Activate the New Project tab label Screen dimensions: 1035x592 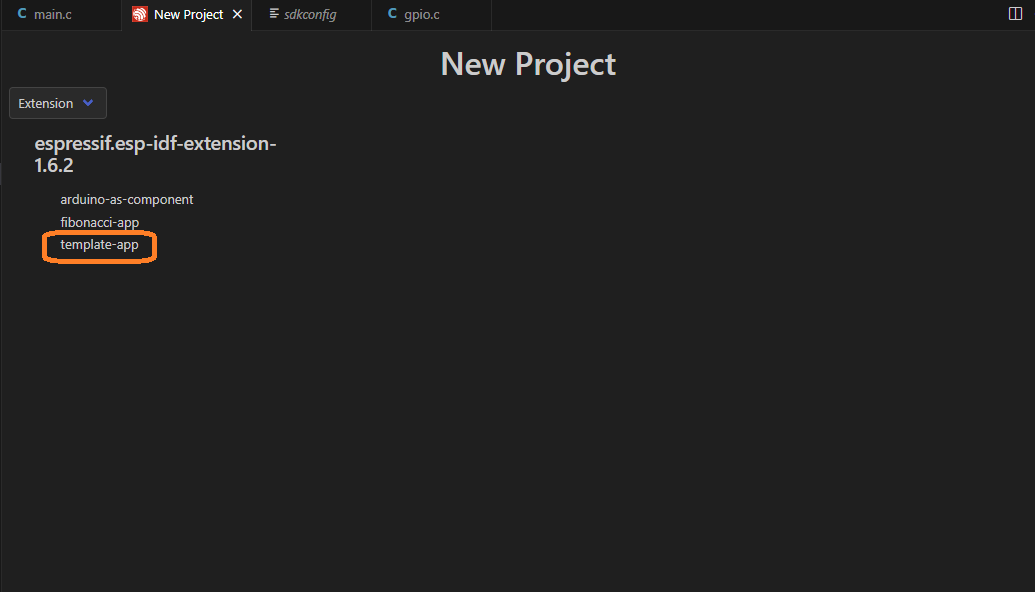pyautogui.click(x=188, y=15)
